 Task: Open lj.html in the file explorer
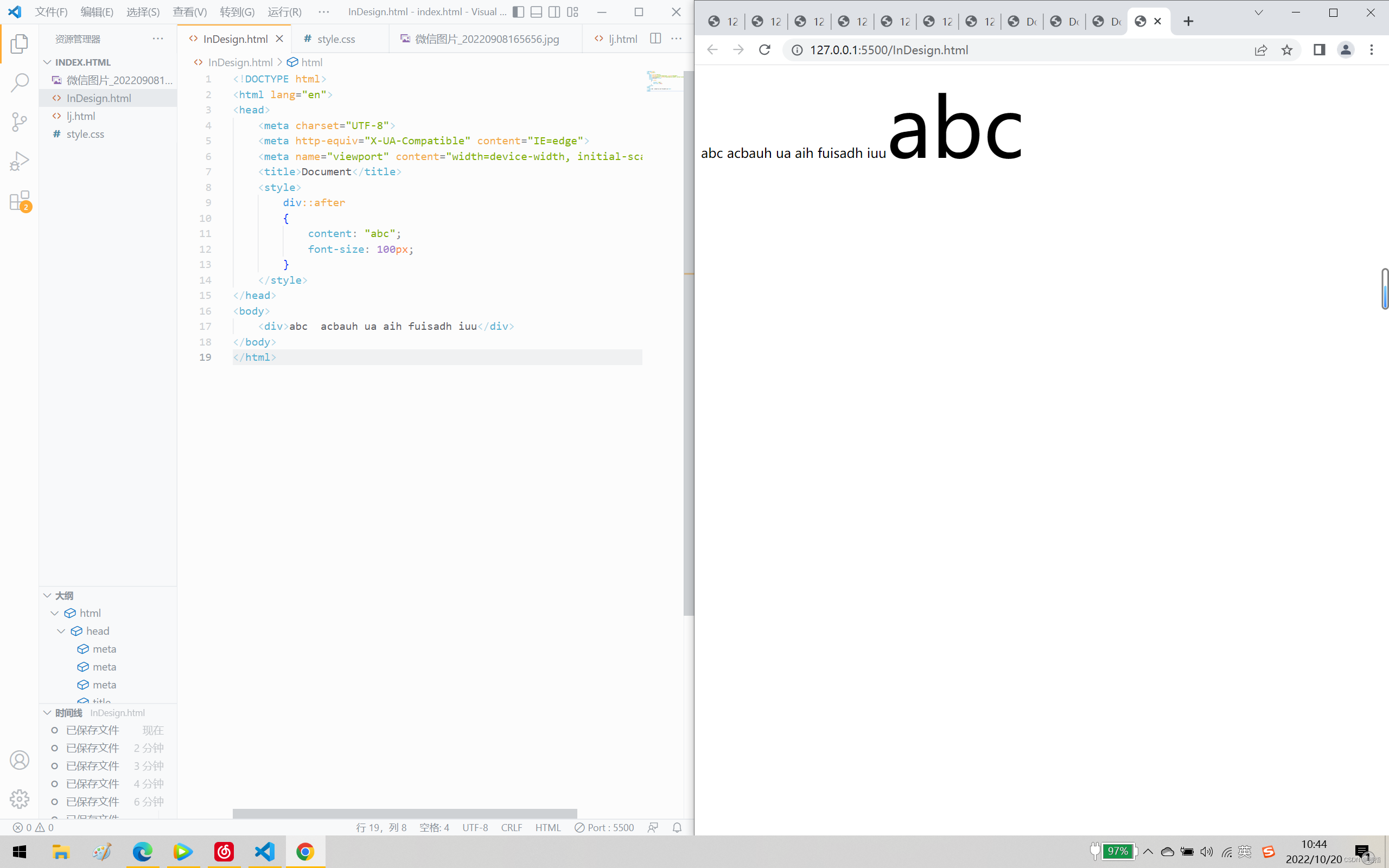click(x=81, y=116)
